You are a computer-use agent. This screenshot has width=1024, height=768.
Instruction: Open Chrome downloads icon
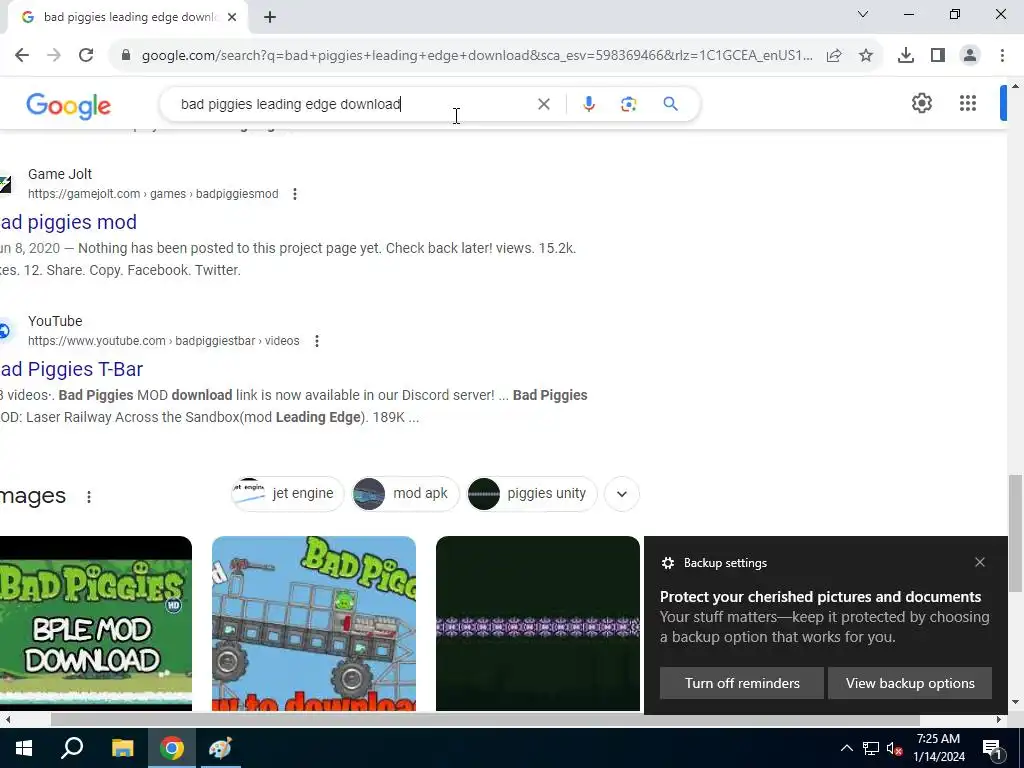click(906, 56)
